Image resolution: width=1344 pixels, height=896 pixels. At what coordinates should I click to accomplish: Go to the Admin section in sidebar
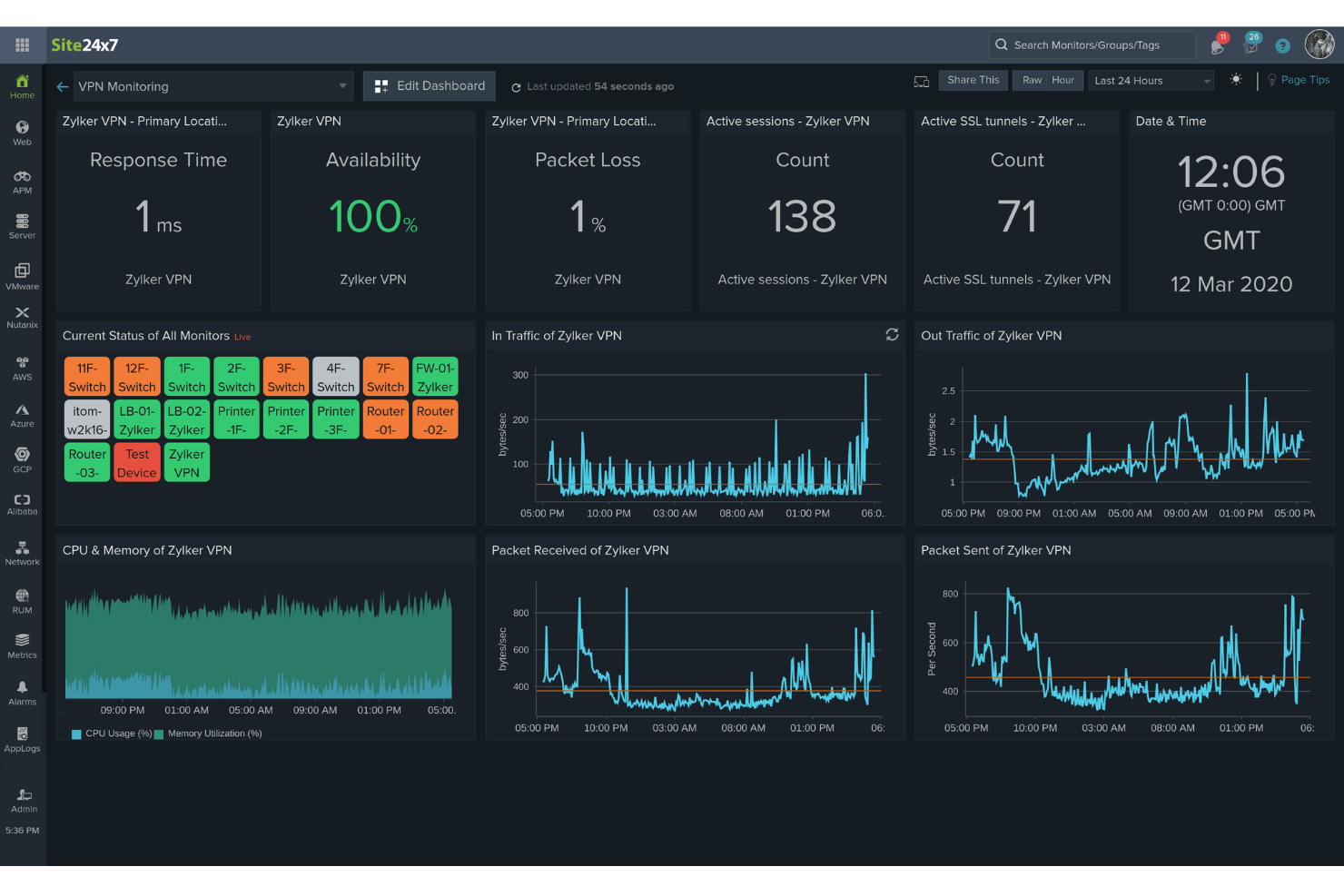22,799
